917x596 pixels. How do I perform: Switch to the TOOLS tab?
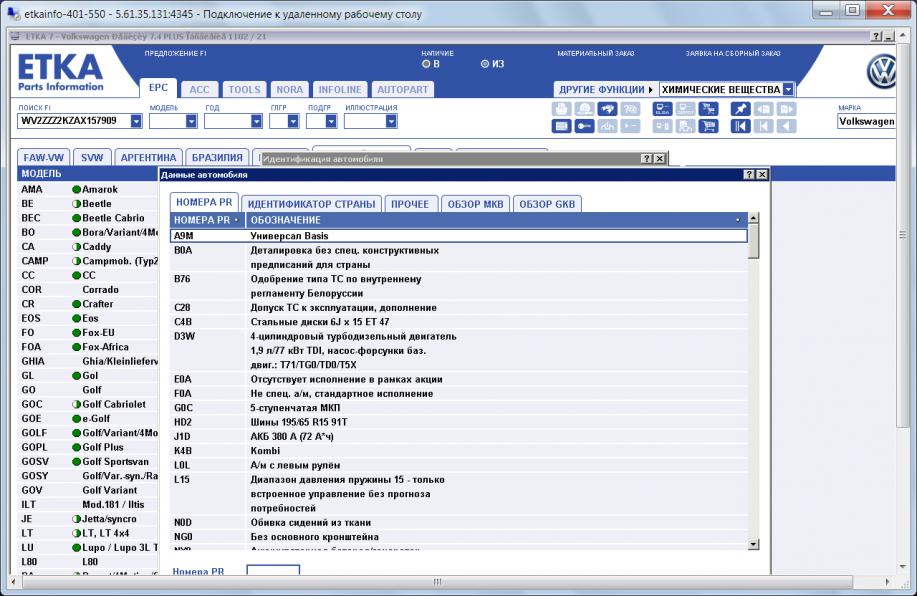tap(244, 89)
